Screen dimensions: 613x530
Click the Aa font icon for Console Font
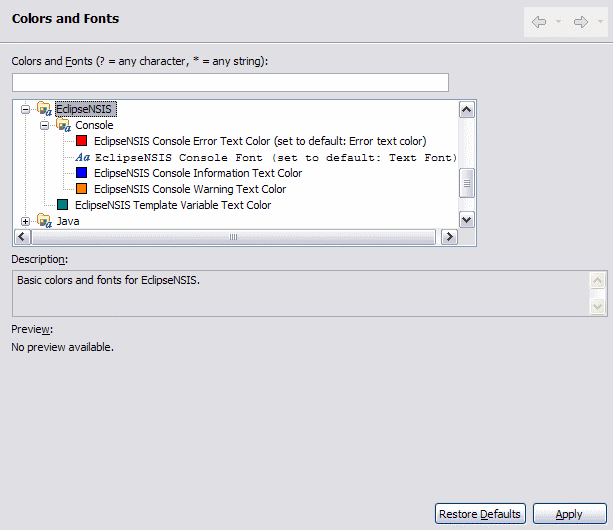82,157
